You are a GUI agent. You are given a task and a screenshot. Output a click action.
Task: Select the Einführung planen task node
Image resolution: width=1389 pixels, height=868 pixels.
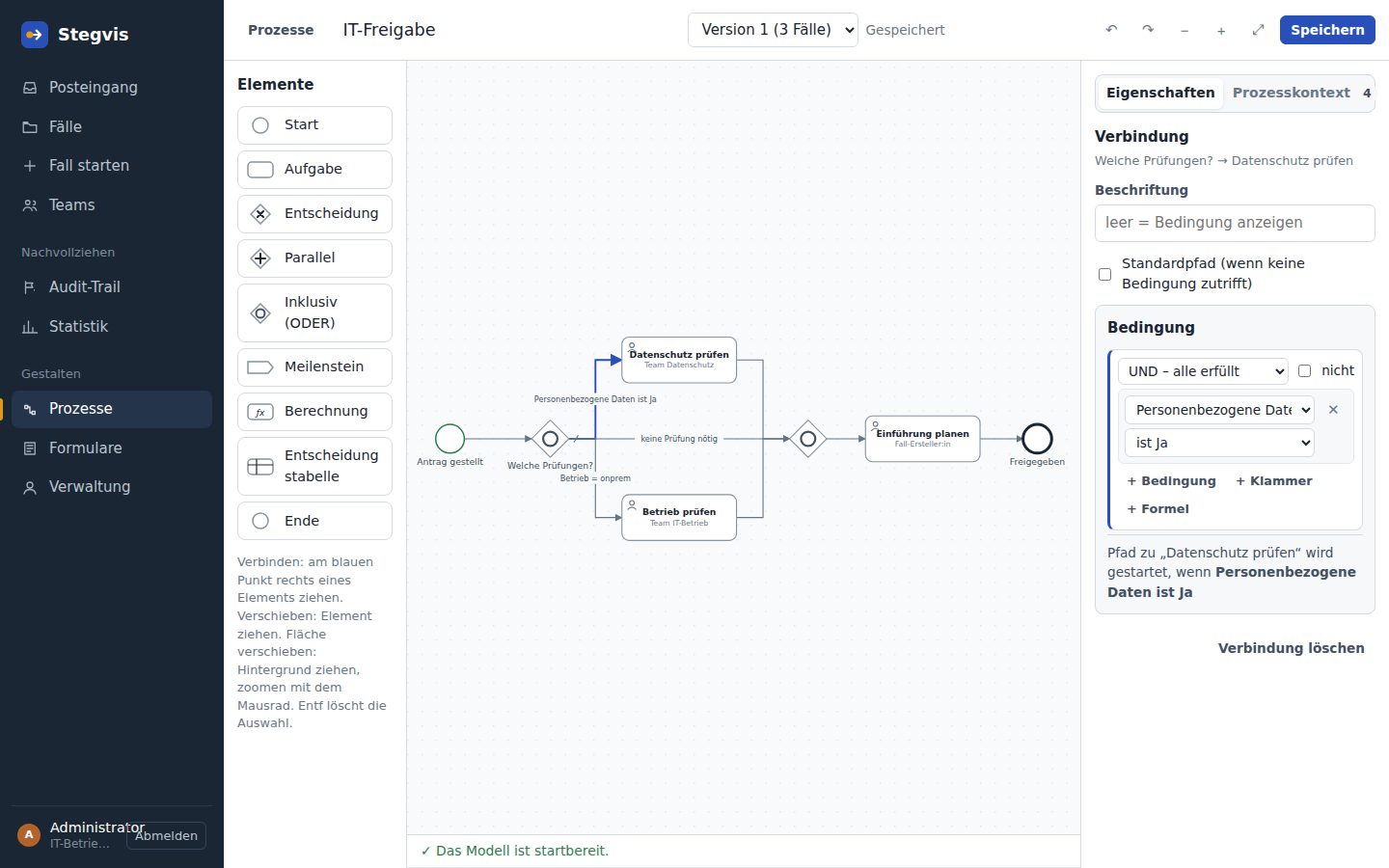coord(923,439)
